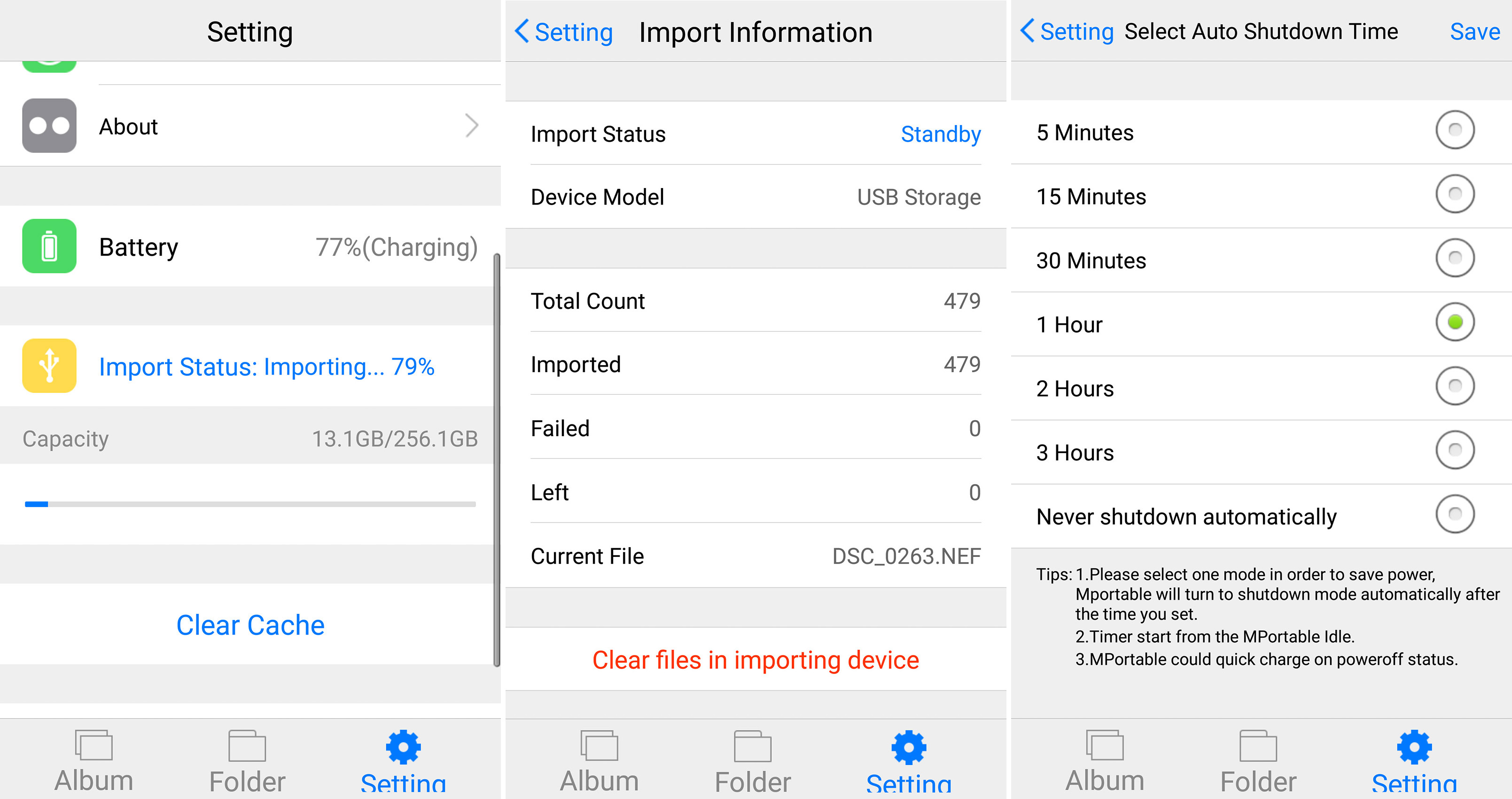Viewport: 1512px width, 799px height.
Task: Go back from Select Auto Shutdown Time
Action: (x=1067, y=31)
